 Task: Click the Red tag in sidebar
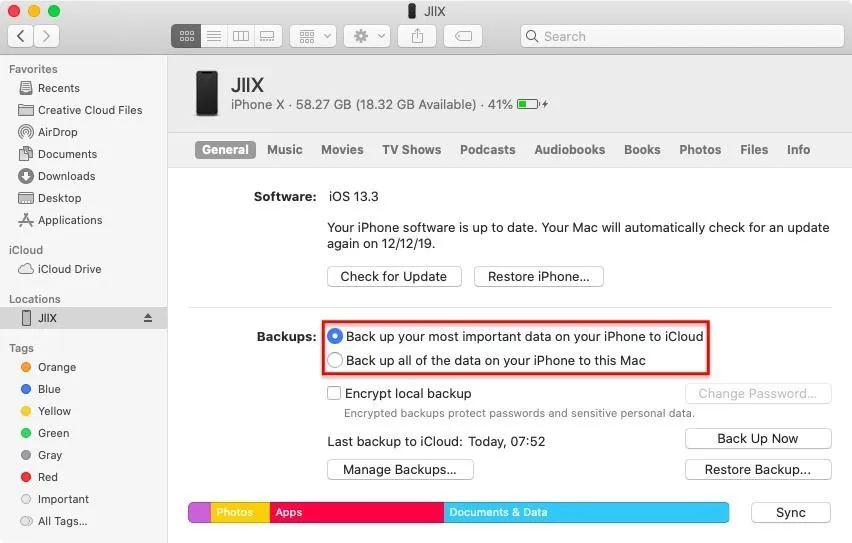pos(48,477)
